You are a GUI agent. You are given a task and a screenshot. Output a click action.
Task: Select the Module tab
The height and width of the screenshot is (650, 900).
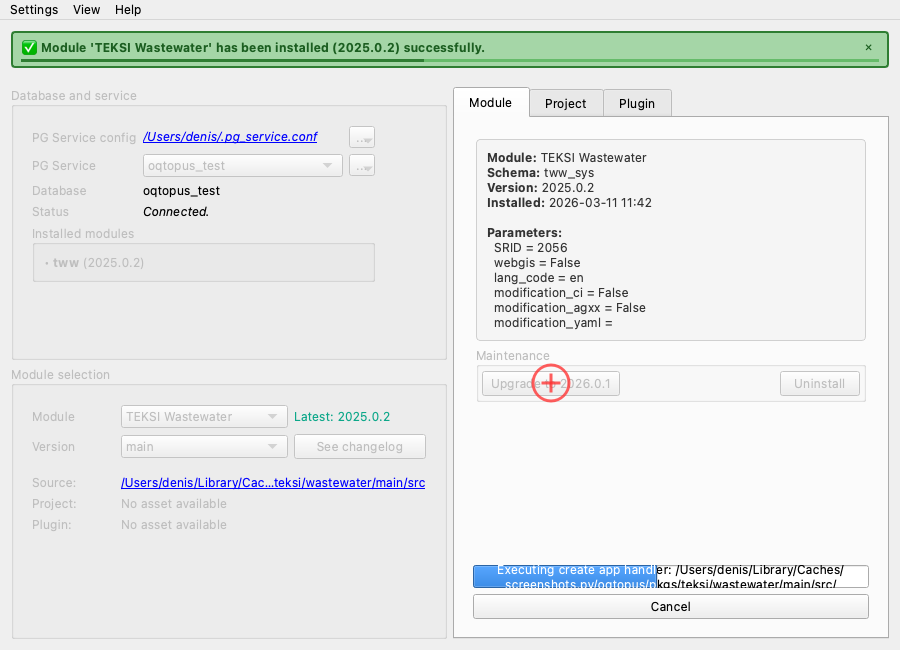tap(490, 102)
